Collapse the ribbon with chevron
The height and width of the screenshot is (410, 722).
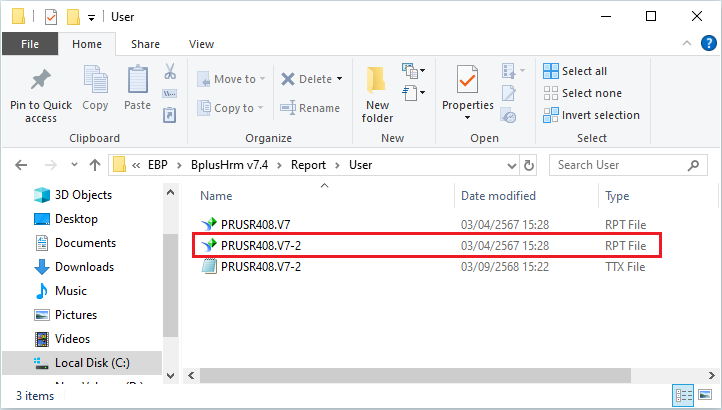tap(687, 44)
